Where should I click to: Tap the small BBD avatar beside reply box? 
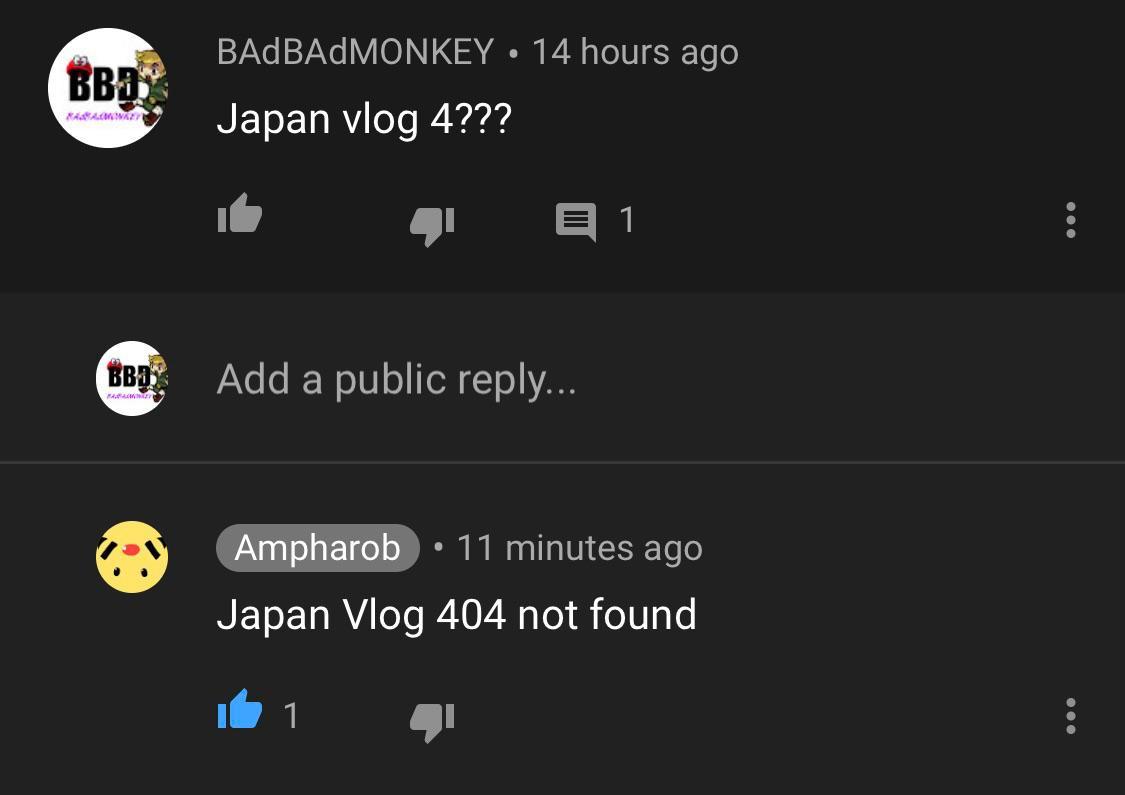(x=132, y=378)
